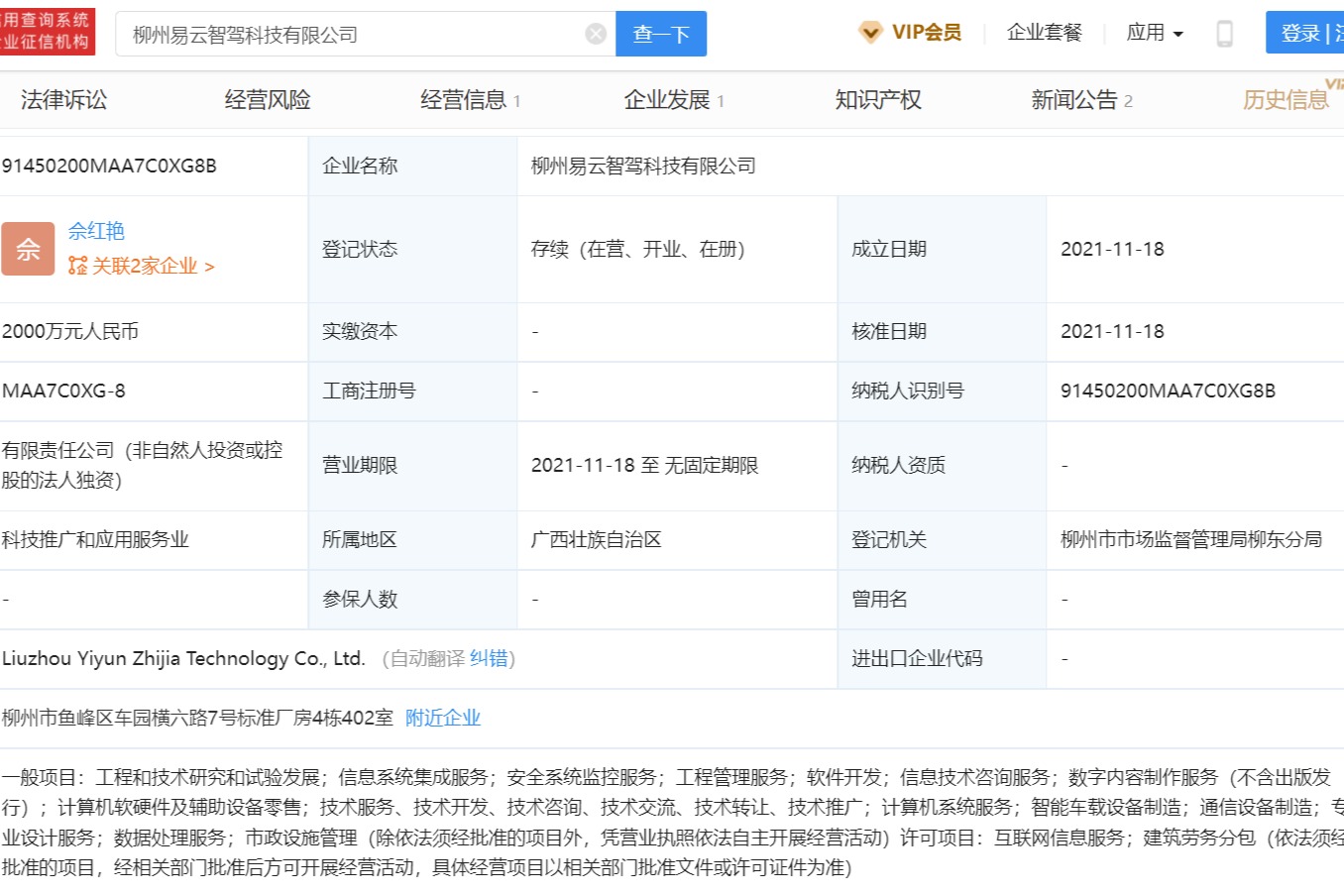View the 知识产权 tab
This screenshot has width=1344, height=896.
click(877, 99)
